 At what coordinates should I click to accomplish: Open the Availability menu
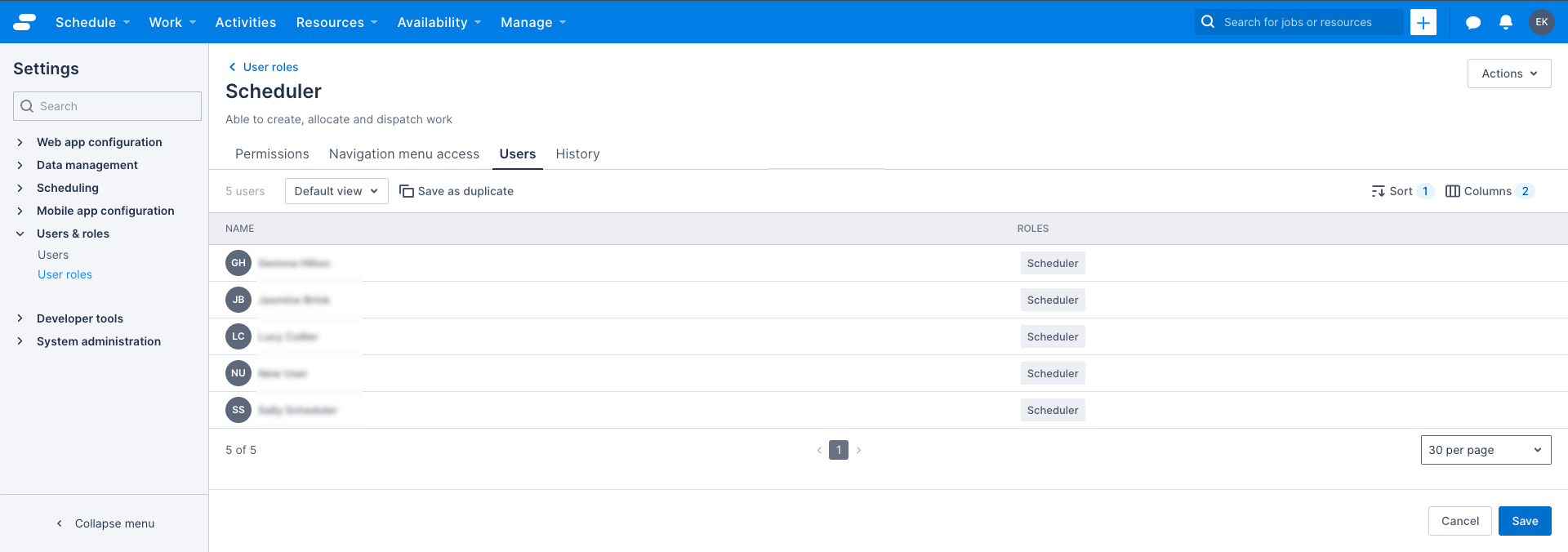coord(439,22)
